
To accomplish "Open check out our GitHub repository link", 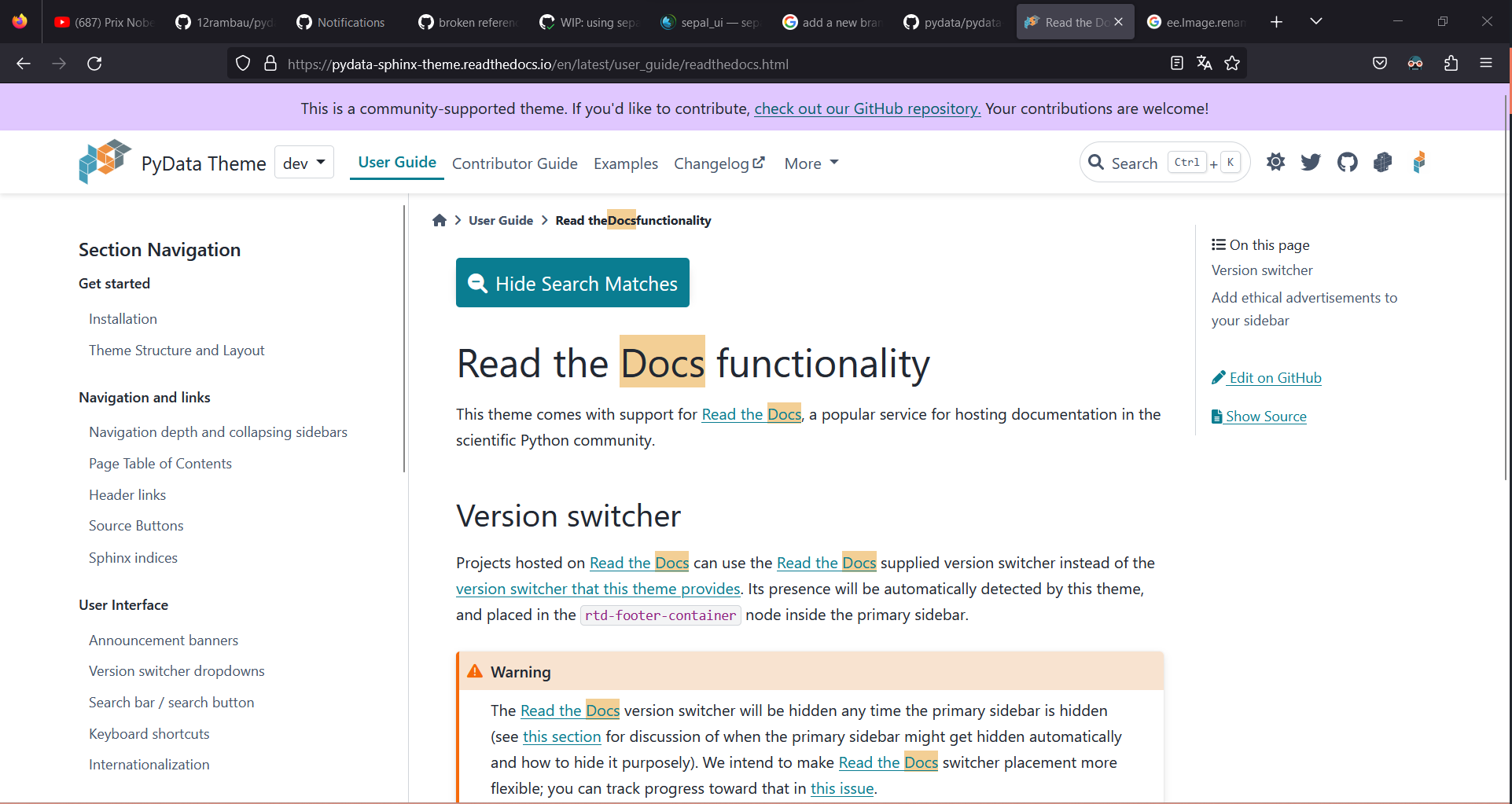I will tap(867, 108).
